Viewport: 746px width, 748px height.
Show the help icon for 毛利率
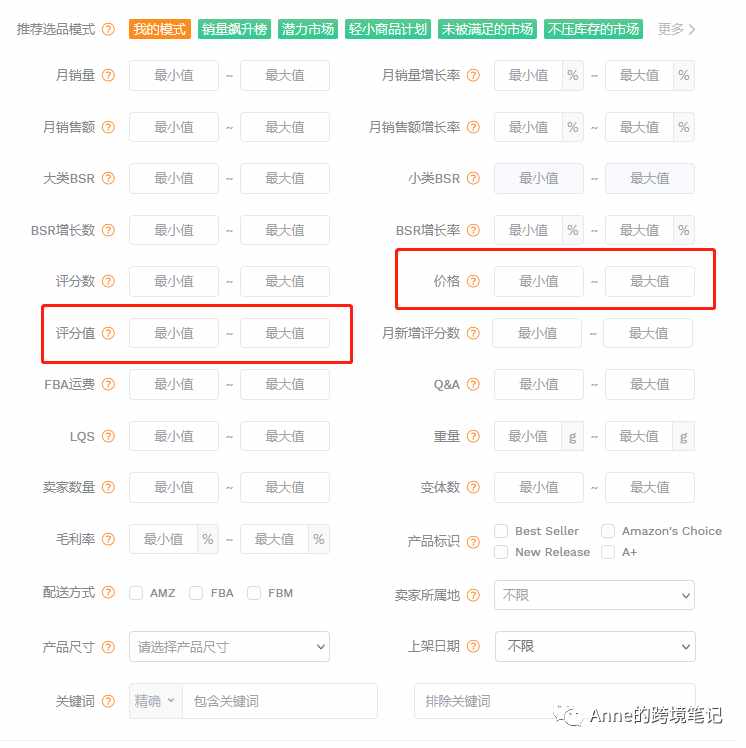(108, 539)
